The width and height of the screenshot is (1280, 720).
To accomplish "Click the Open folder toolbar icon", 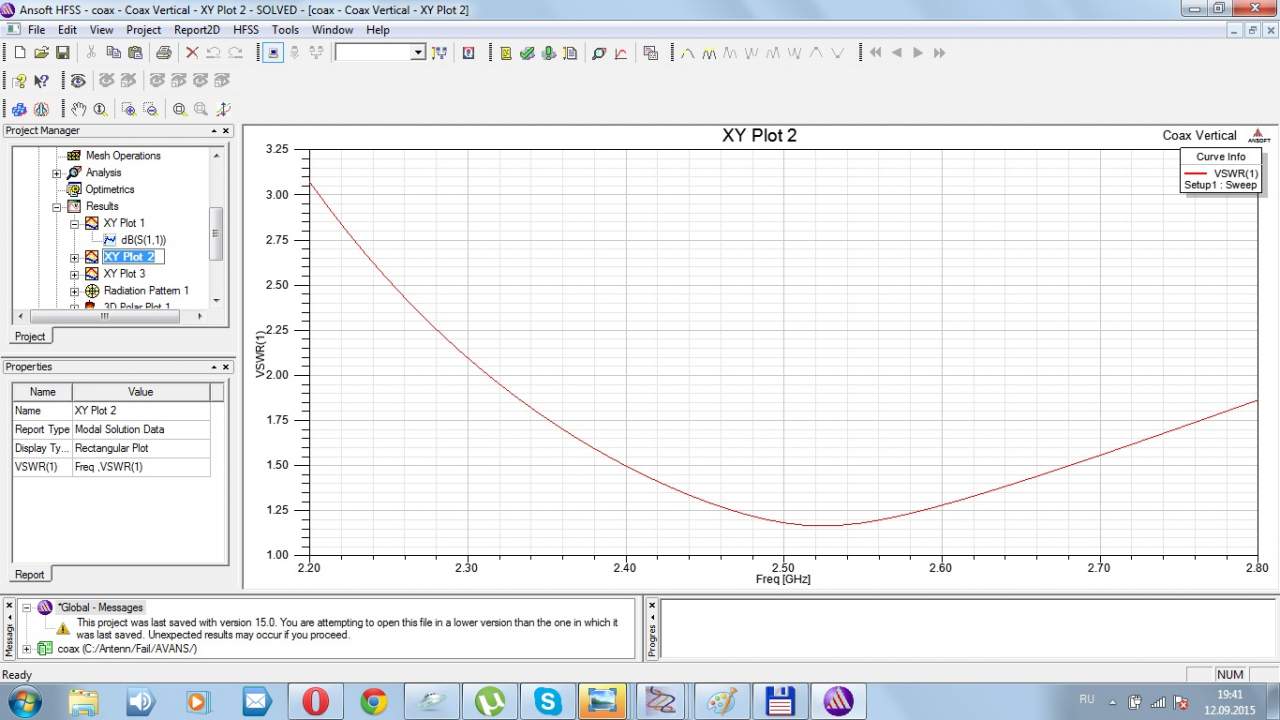I will [x=41, y=53].
